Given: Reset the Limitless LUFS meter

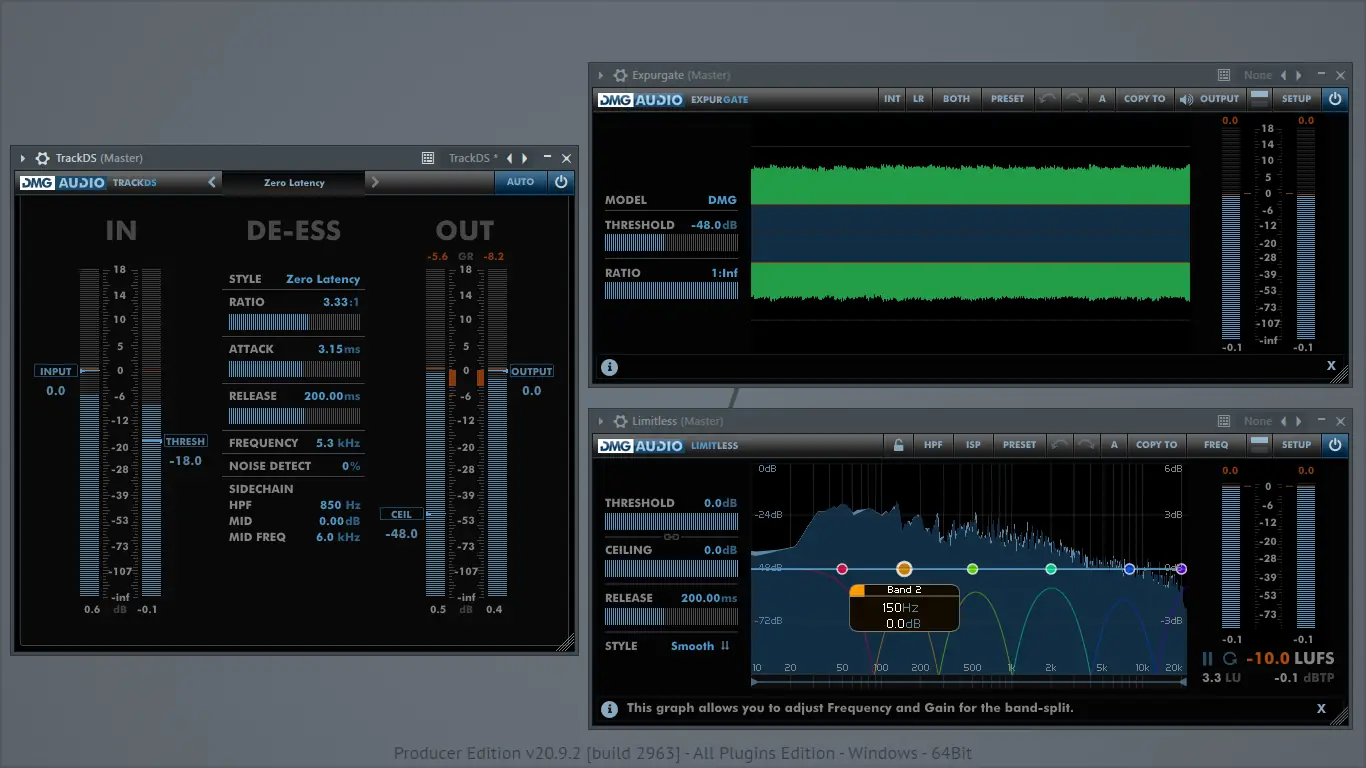Looking at the screenshot, I should pyautogui.click(x=1230, y=659).
